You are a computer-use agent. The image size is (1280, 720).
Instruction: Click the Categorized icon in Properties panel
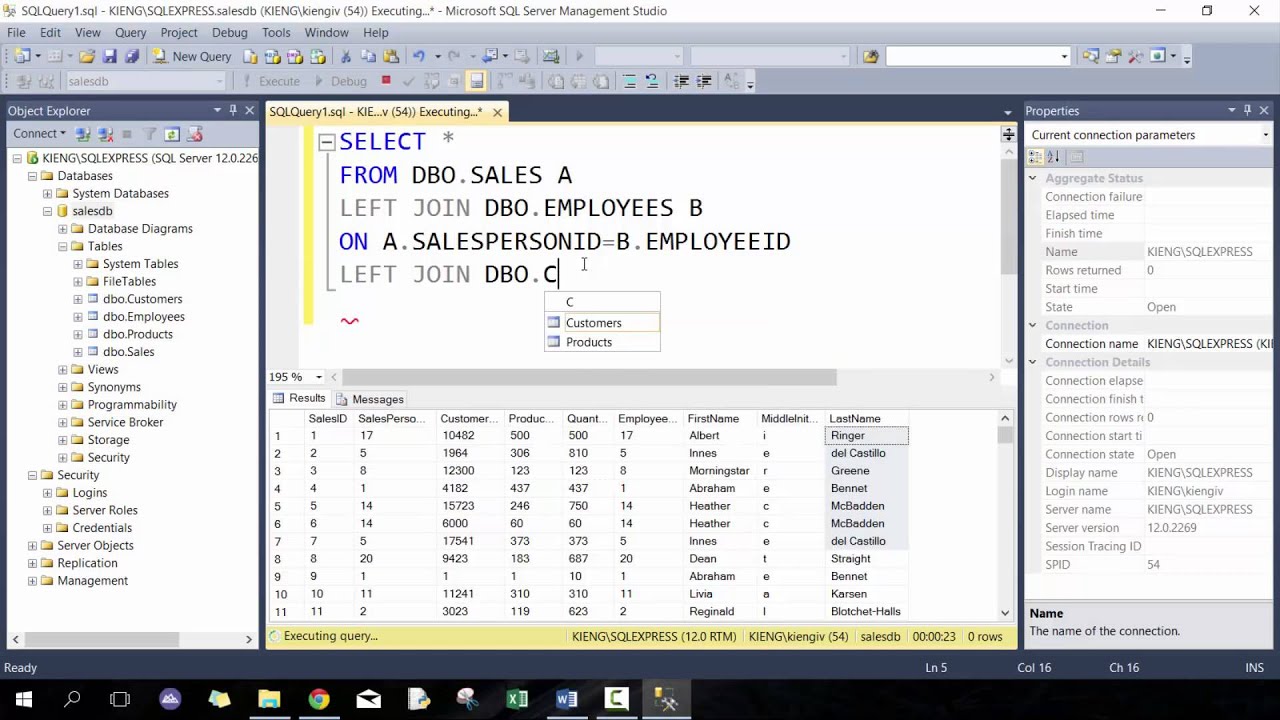[1036, 157]
